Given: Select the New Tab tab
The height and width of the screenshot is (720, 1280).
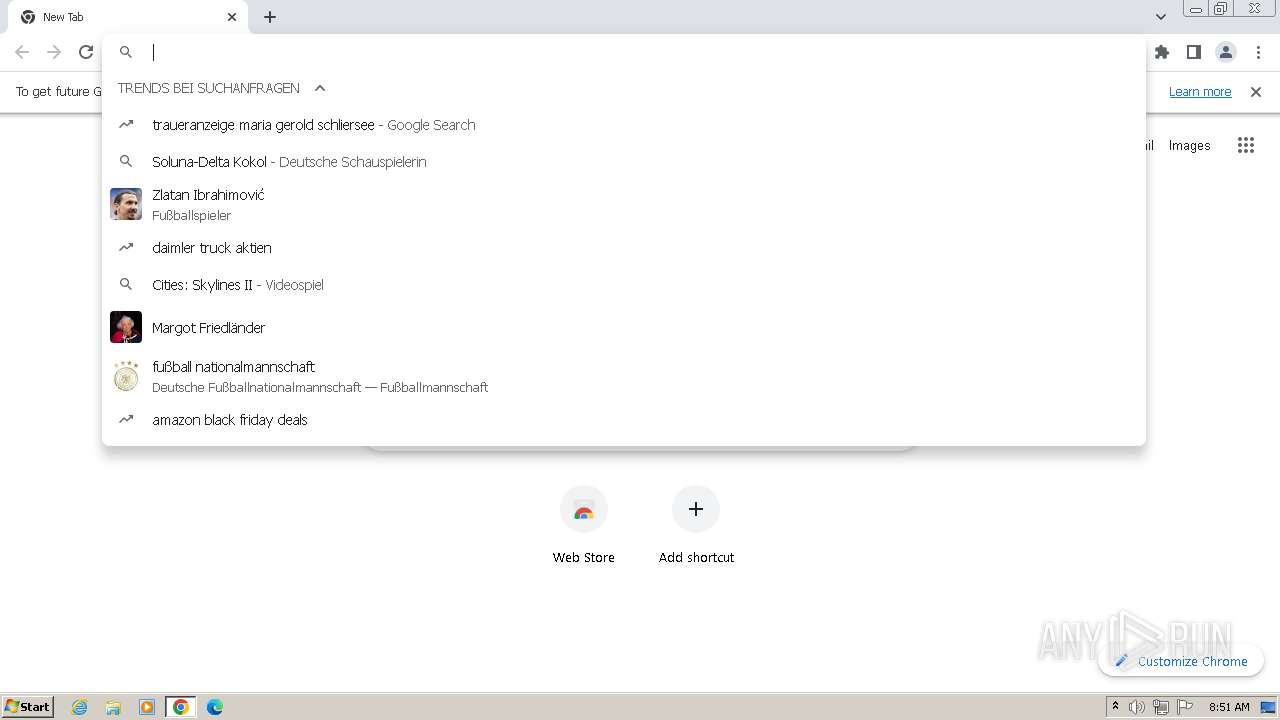Looking at the screenshot, I should click(x=128, y=17).
